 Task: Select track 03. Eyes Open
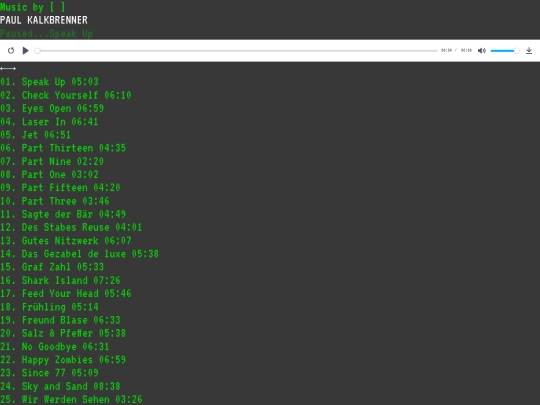click(x=52, y=108)
